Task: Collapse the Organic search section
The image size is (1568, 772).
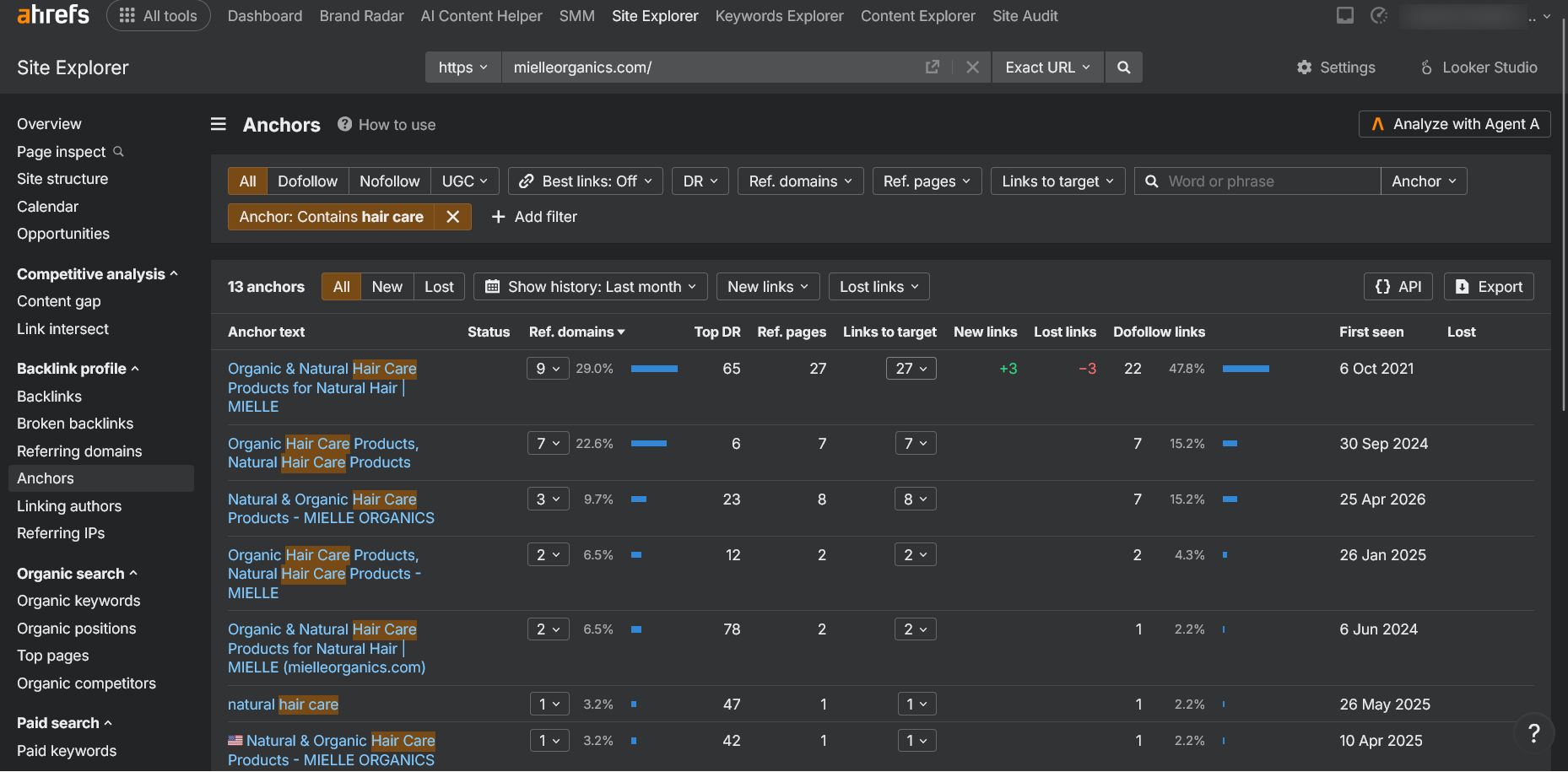Action: [x=77, y=574]
